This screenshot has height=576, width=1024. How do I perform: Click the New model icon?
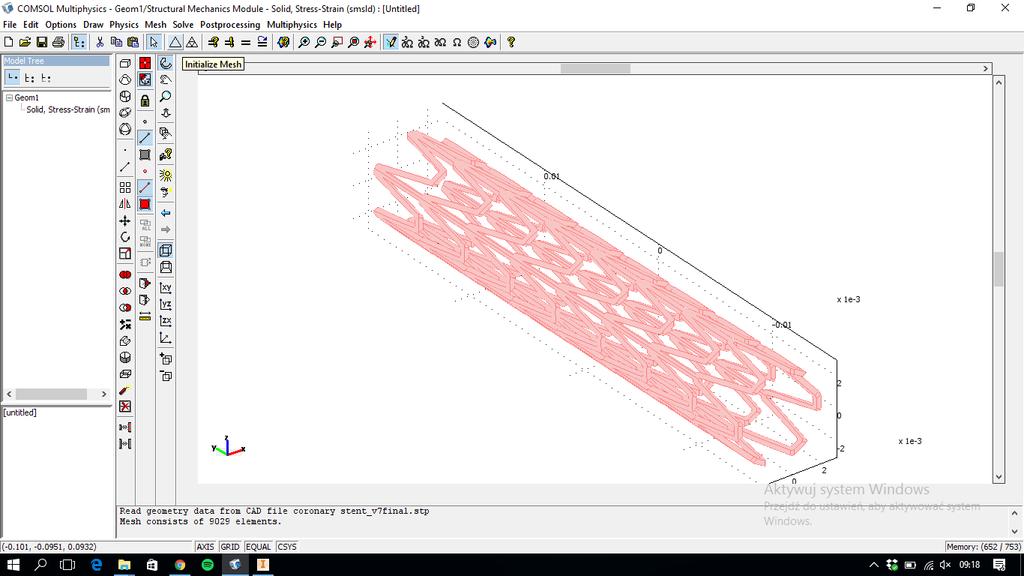coord(8,42)
